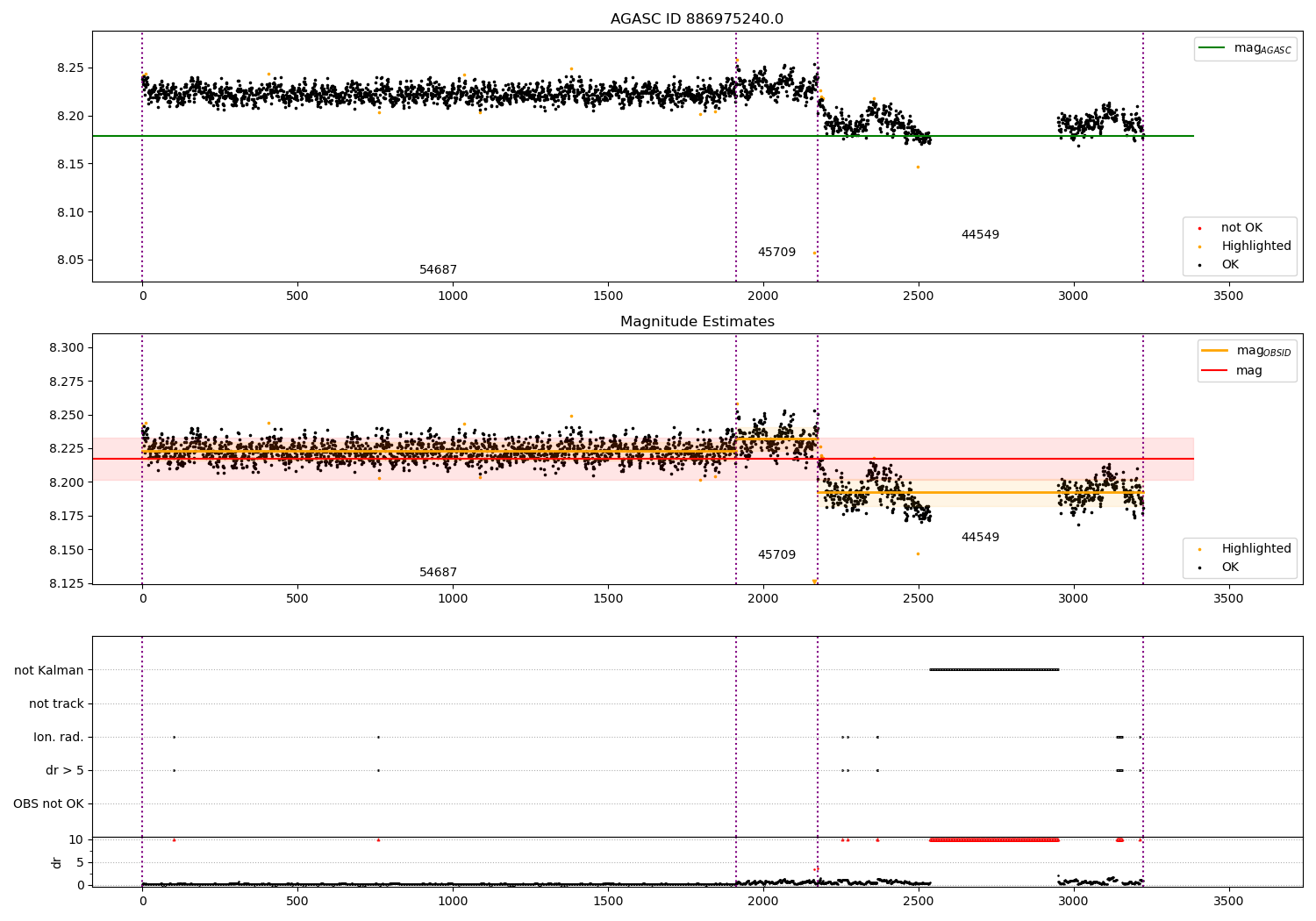The image size is (1316, 921).
Task: Click the 54687 annotation in the Magnitude Estimates plot
Action: pyautogui.click(x=438, y=573)
